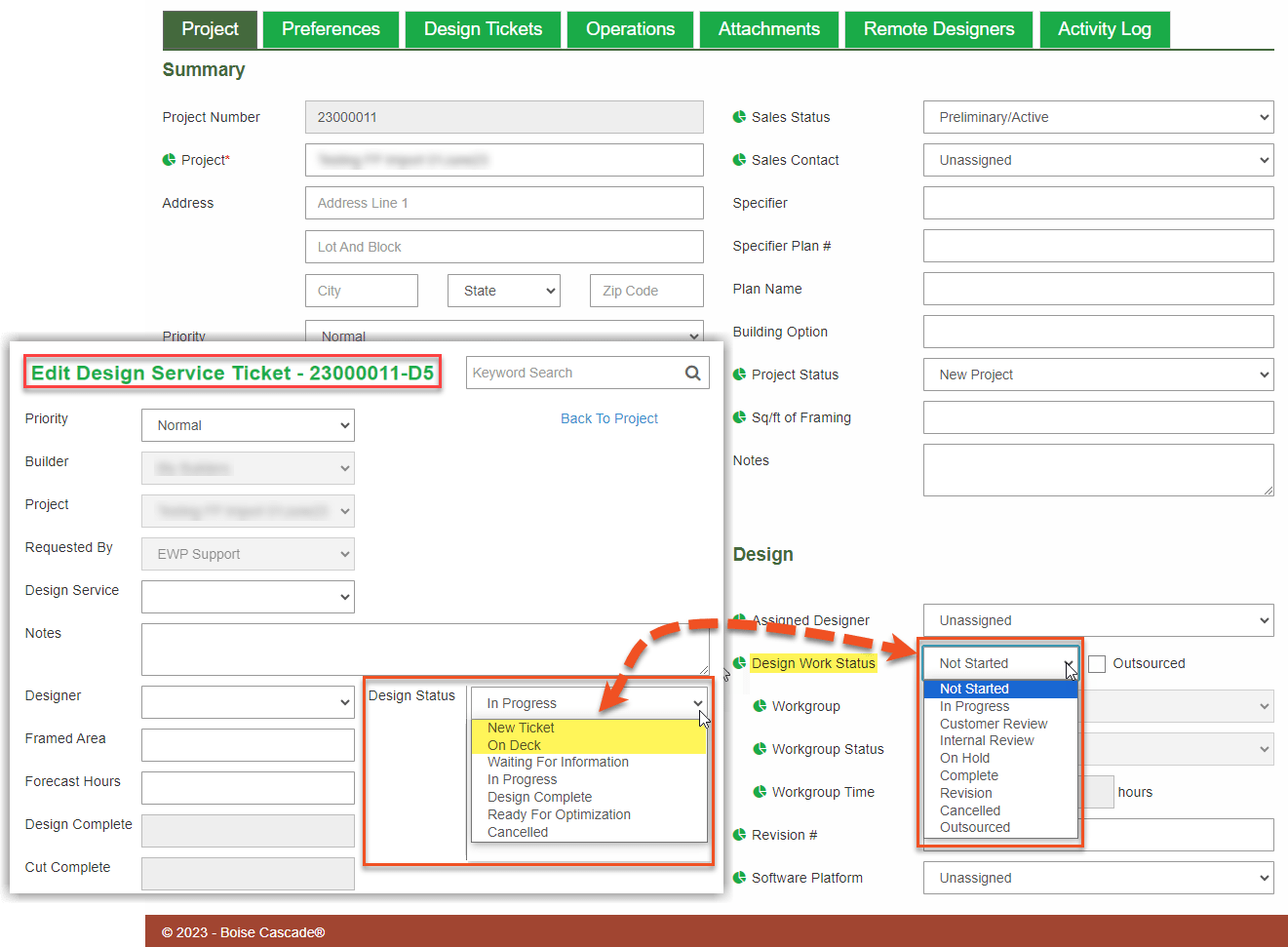
Task: Click the pie icon beside Software Platform
Action: click(739, 878)
